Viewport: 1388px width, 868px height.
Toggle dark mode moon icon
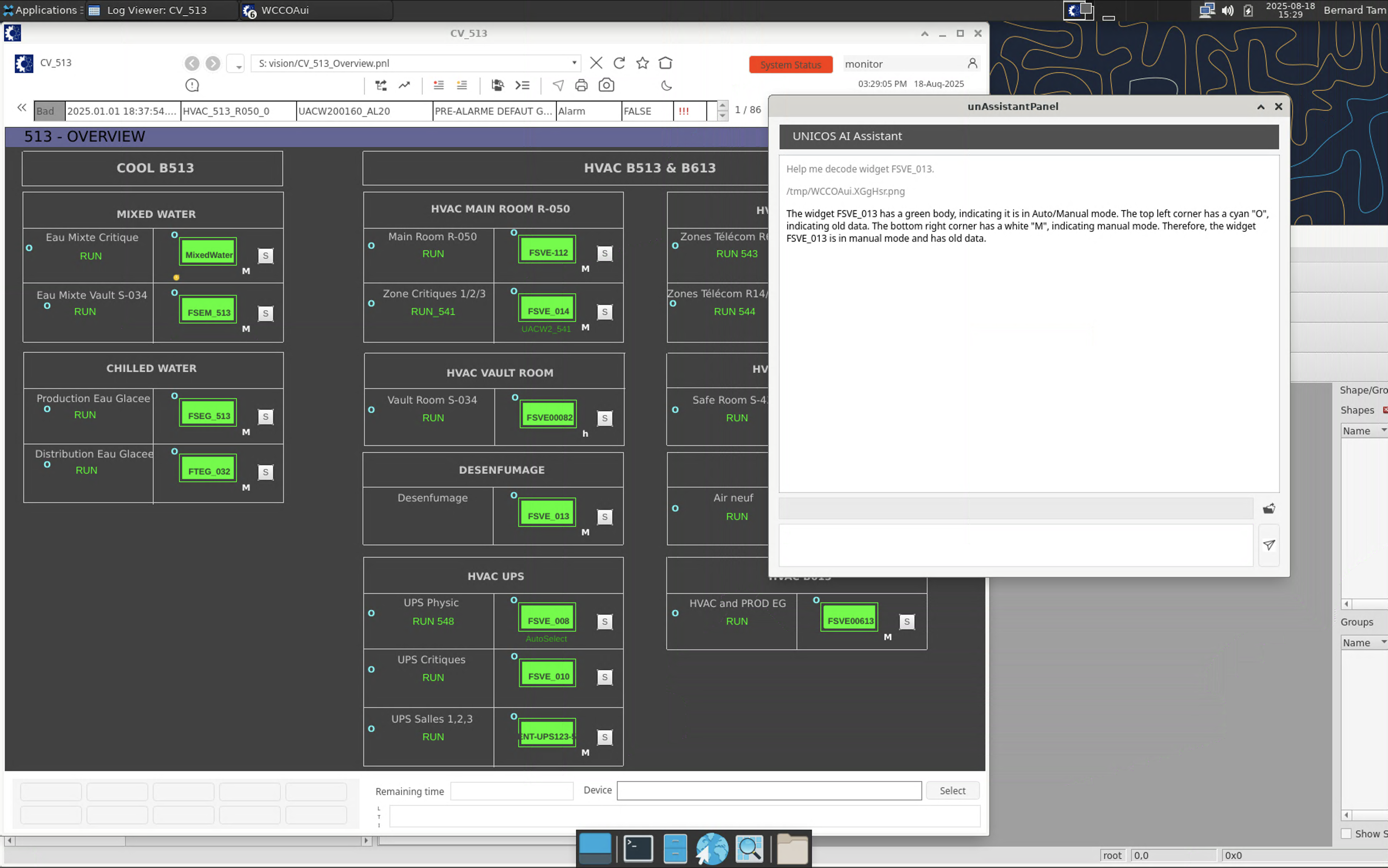(666, 86)
